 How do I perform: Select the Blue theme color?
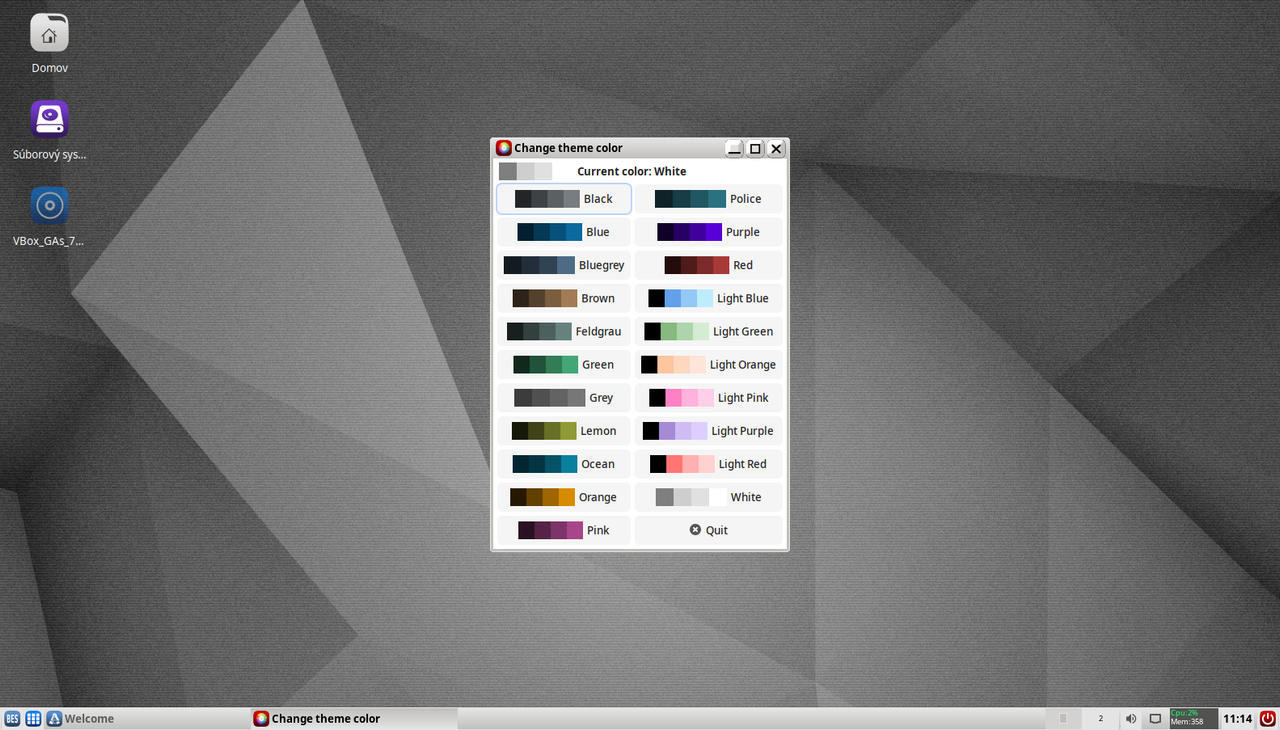pyautogui.click(x=564, y=232)
